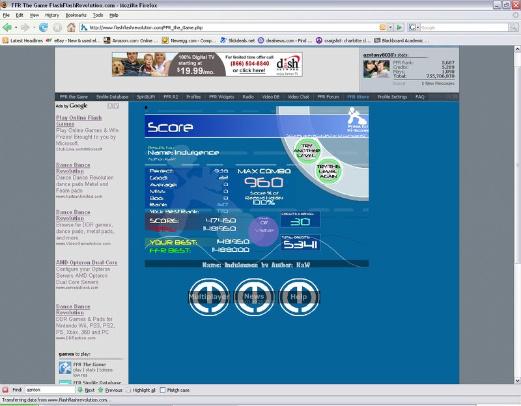Close the Find bar with red X
The width and height of the screenshot is (521, 406).
tap(5, 390)
